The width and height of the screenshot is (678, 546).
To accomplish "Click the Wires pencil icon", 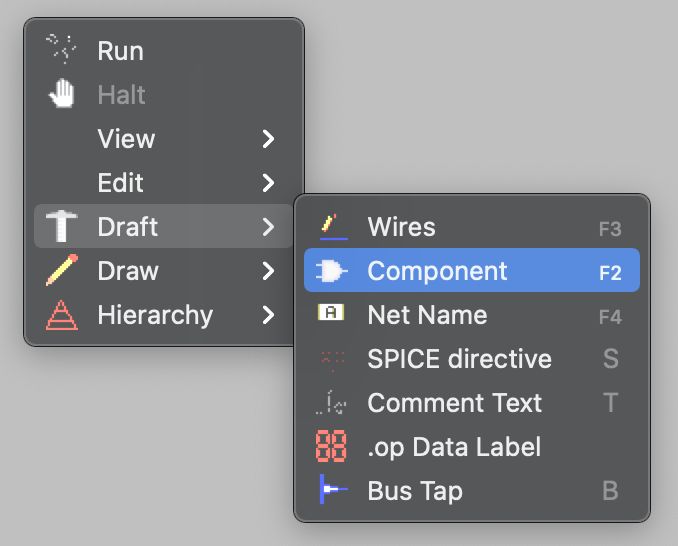I will tap(331, 227).
